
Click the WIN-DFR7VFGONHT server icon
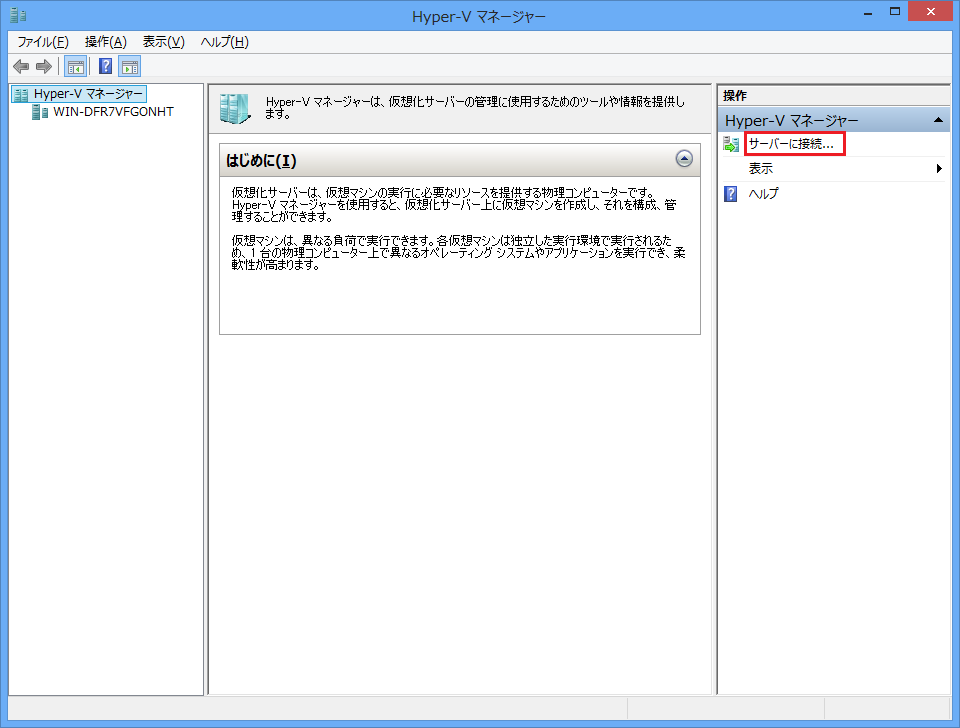[40, 112]
